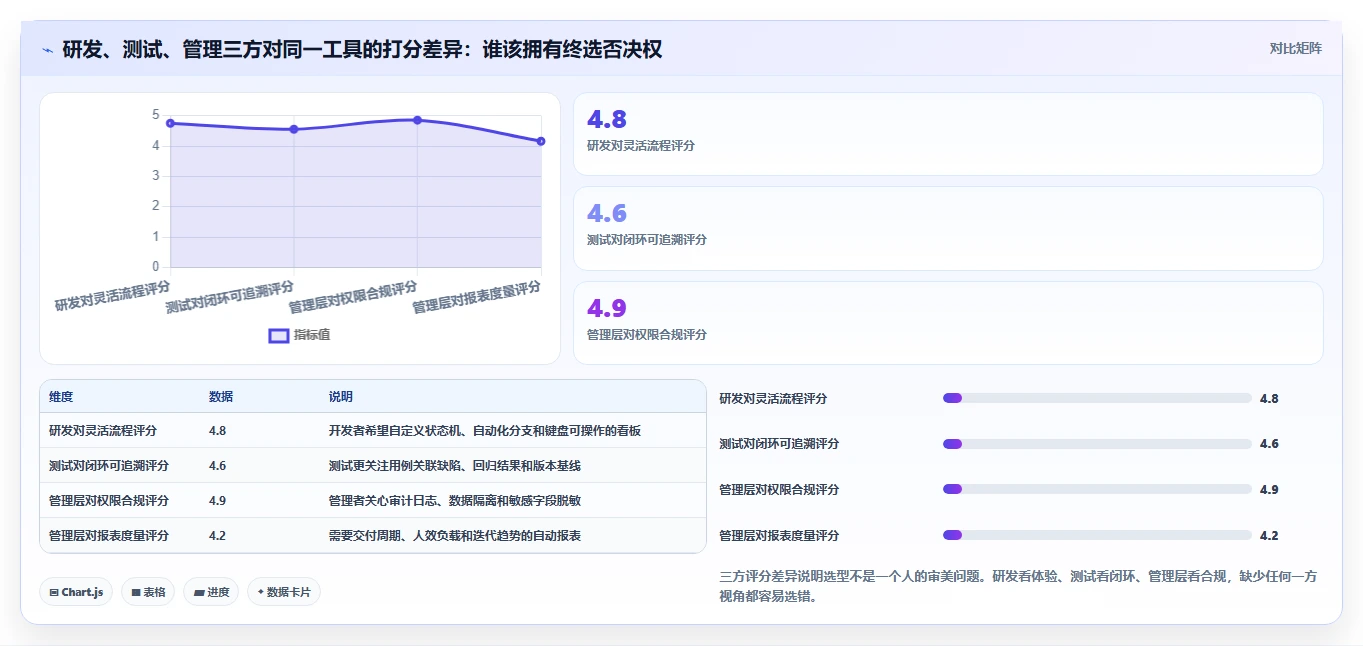
Task: Open the 4.8 研发对灵活流程评分 card
Action: 947,134
